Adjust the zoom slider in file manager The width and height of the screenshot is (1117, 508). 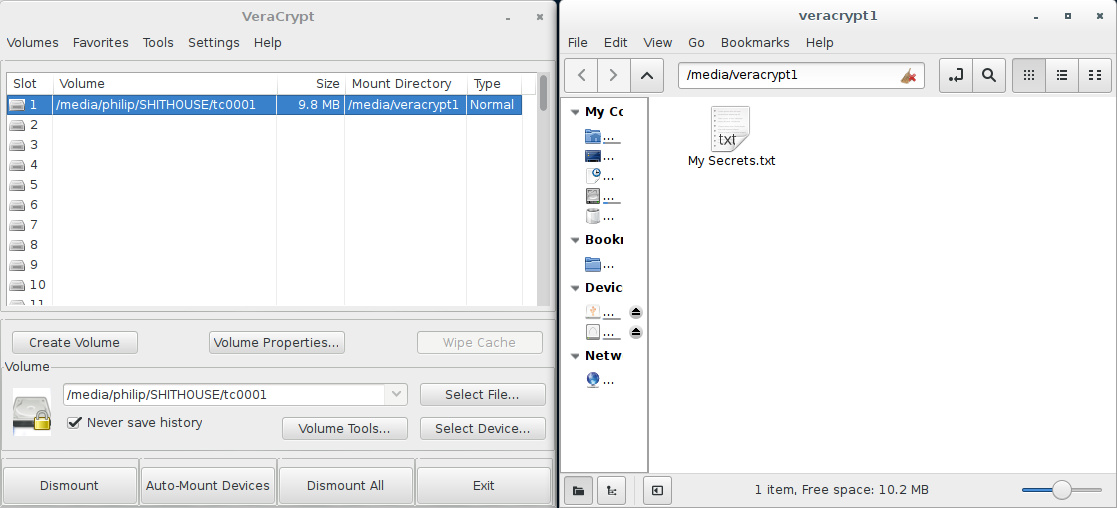[1061, 490]
